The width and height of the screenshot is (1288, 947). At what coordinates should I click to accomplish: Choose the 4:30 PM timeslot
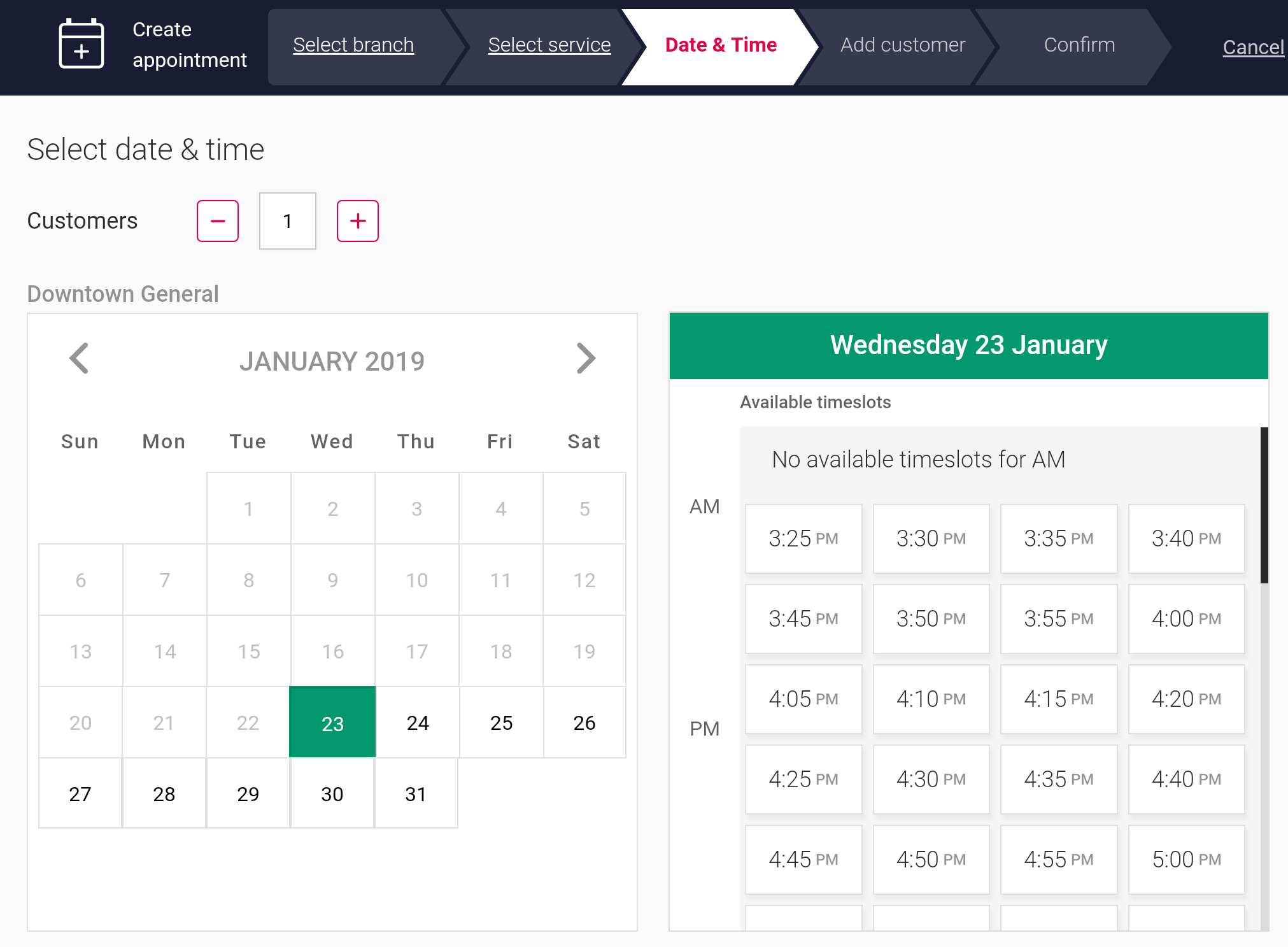click(931, 780)
